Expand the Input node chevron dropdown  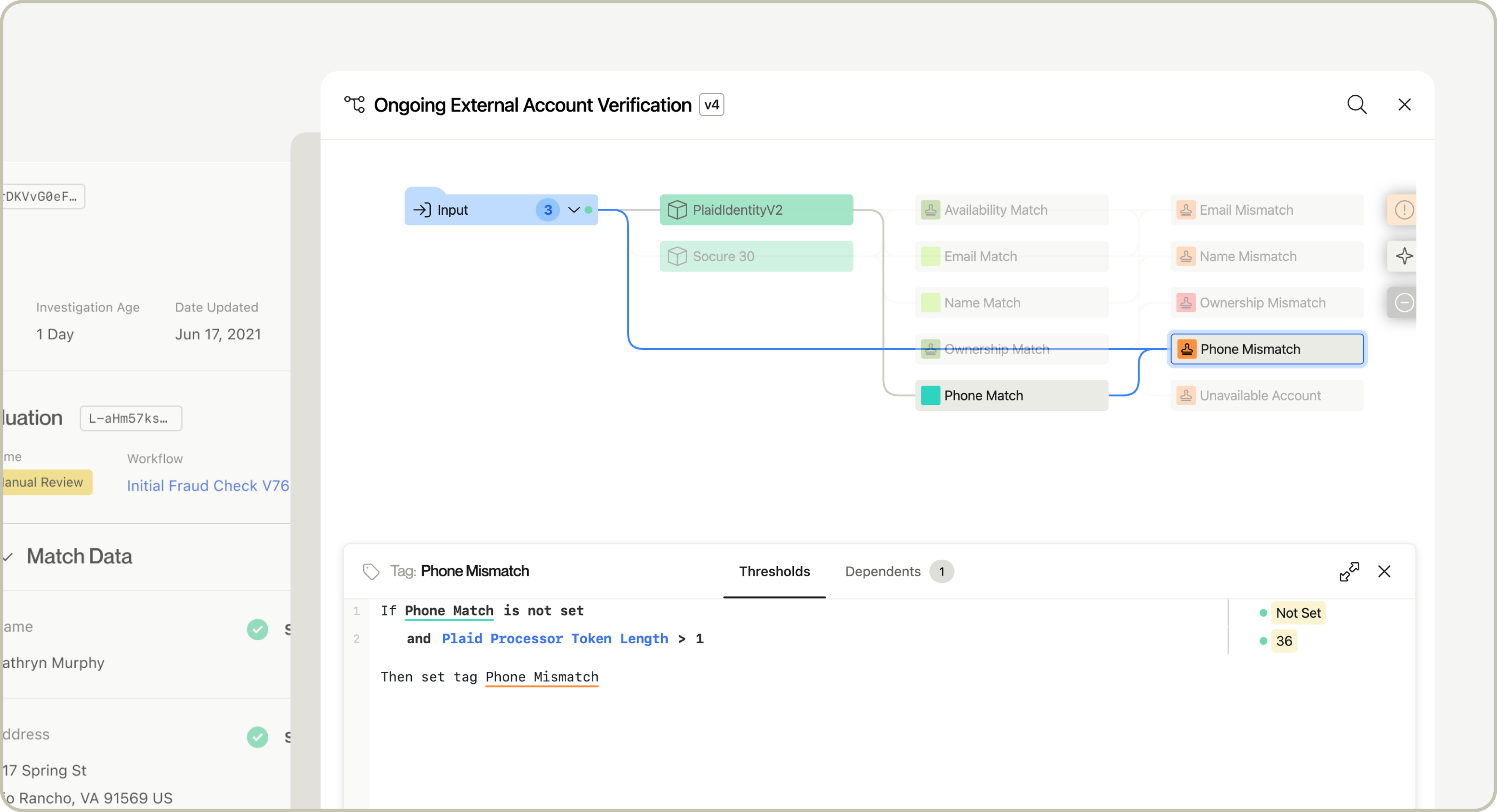[x=574, y=210]
